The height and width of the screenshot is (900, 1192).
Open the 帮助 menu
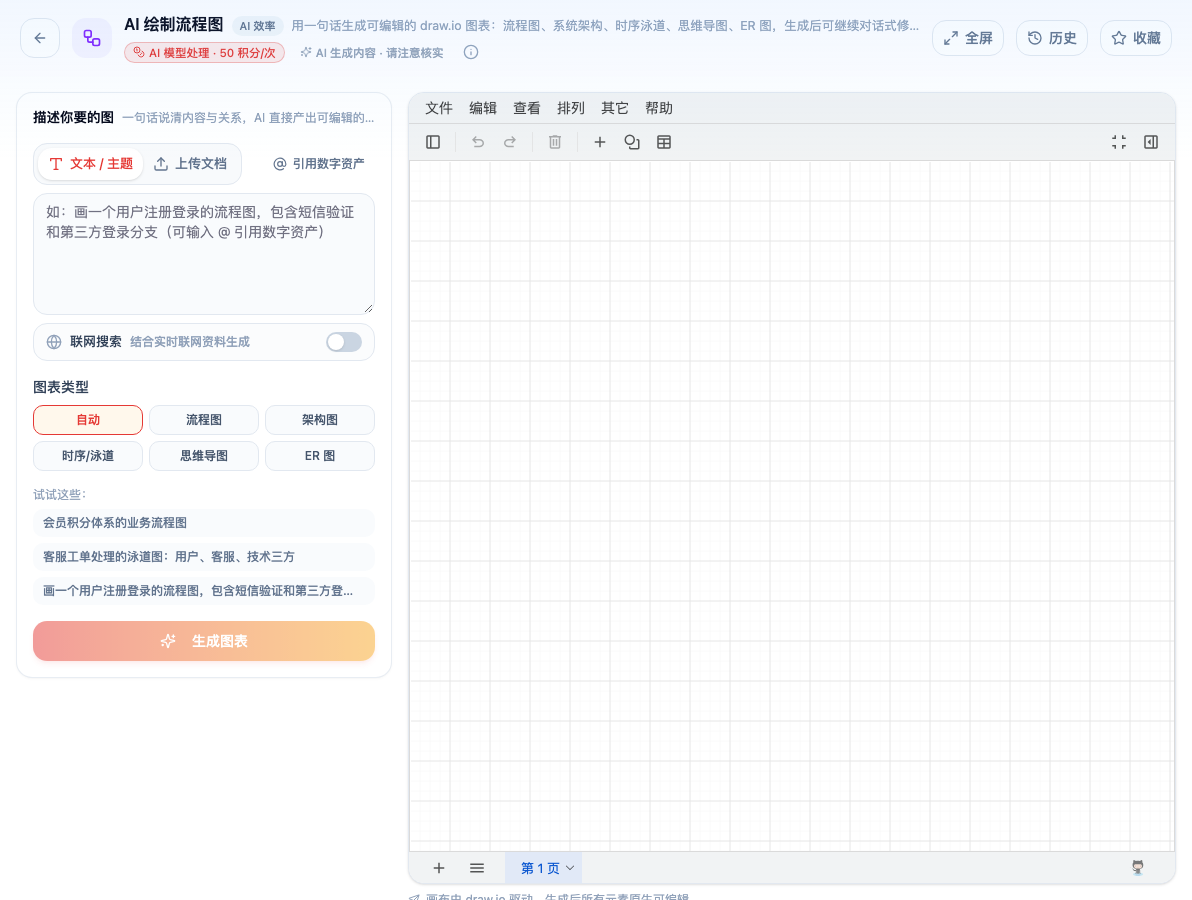coord(659,108)
